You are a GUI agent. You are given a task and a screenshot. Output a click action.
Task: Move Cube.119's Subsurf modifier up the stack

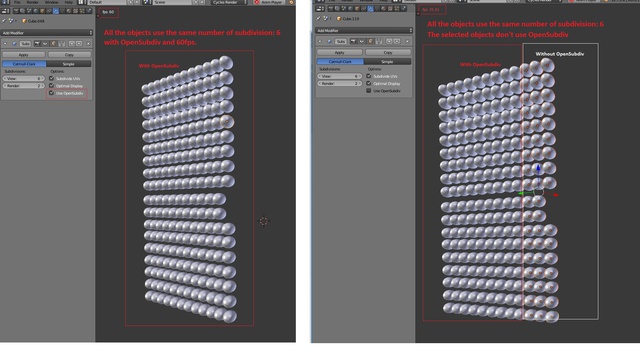point(389,41)
